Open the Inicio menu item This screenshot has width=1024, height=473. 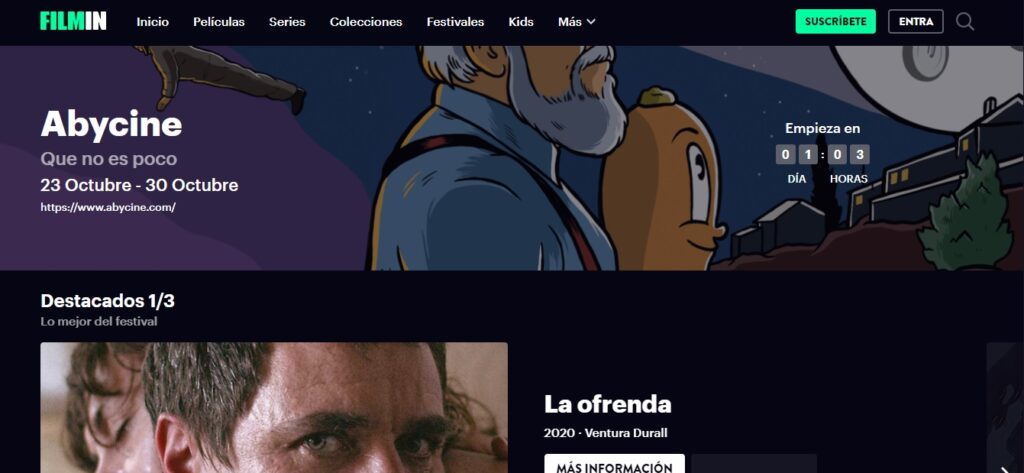[153, 22]
